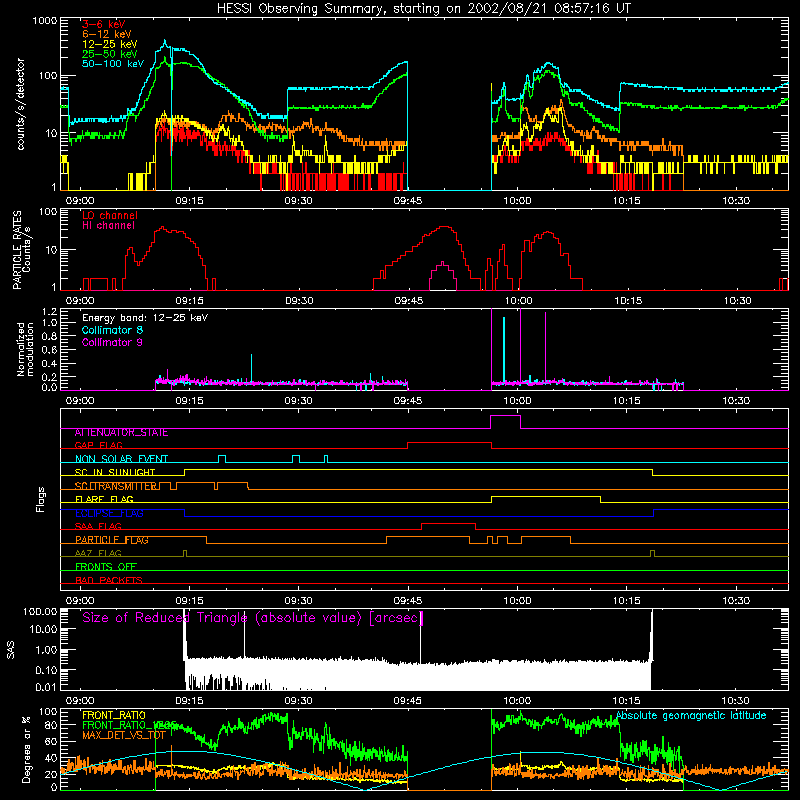Click the BAD_PACKETS flag label
Screen dimensions: 800x800
pyautogui.click(x=109, y=580)
